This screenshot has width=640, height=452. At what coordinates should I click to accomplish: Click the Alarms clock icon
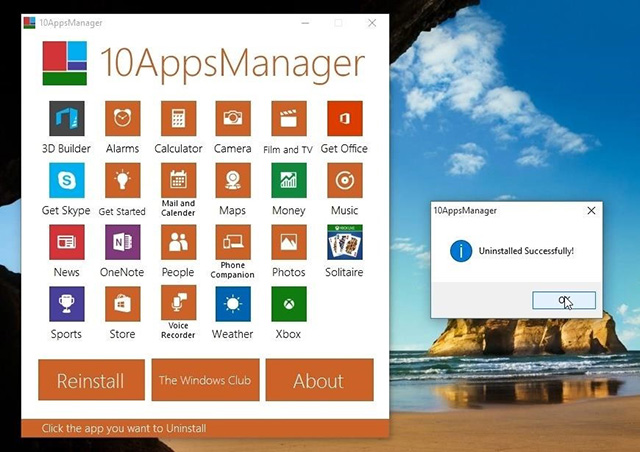click(x=122, y=118)
